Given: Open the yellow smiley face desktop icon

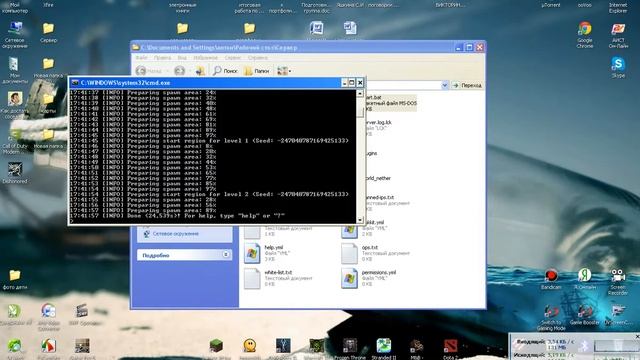Looking at the screenshot, I should pyautogui.click(x=249, y=346).
